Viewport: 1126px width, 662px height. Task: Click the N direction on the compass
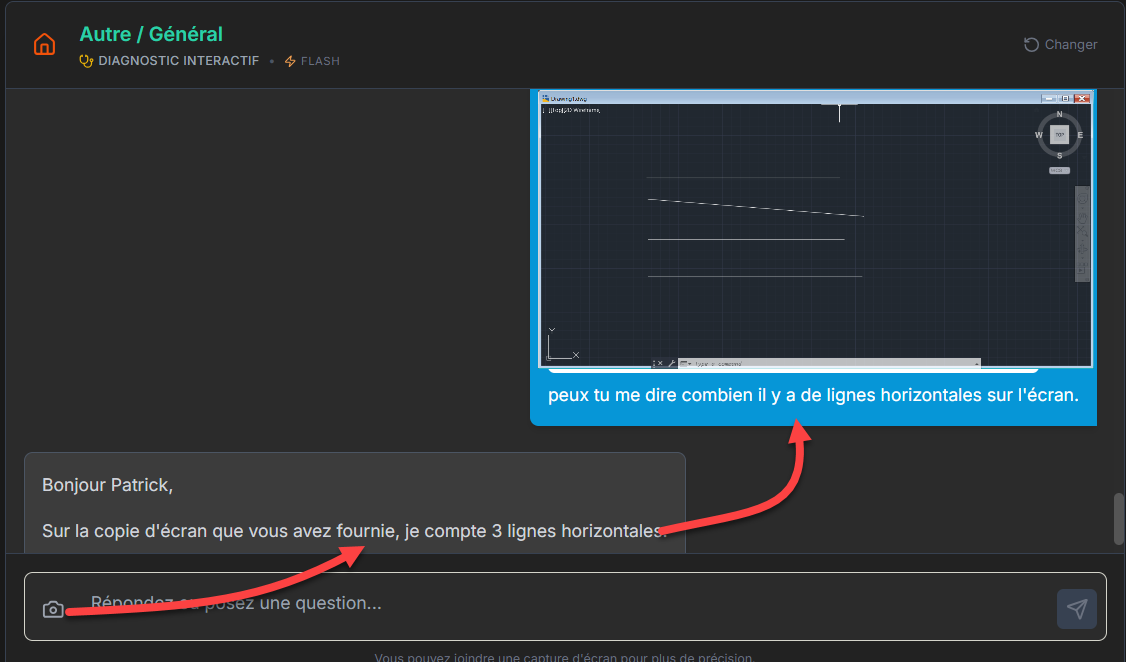1059,114
